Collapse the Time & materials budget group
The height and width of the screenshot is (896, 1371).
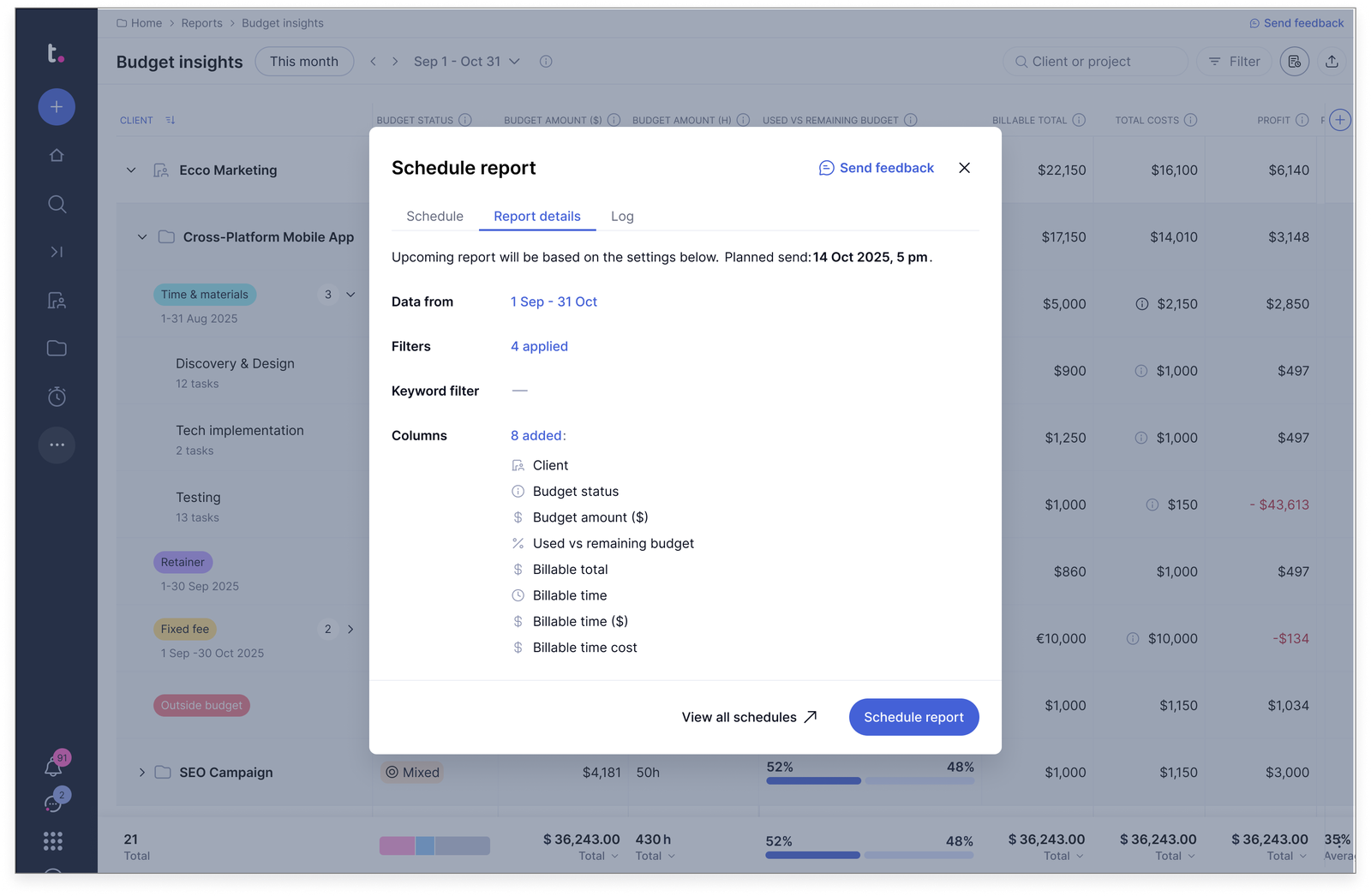pyautogui.click(x=350, y=295)
